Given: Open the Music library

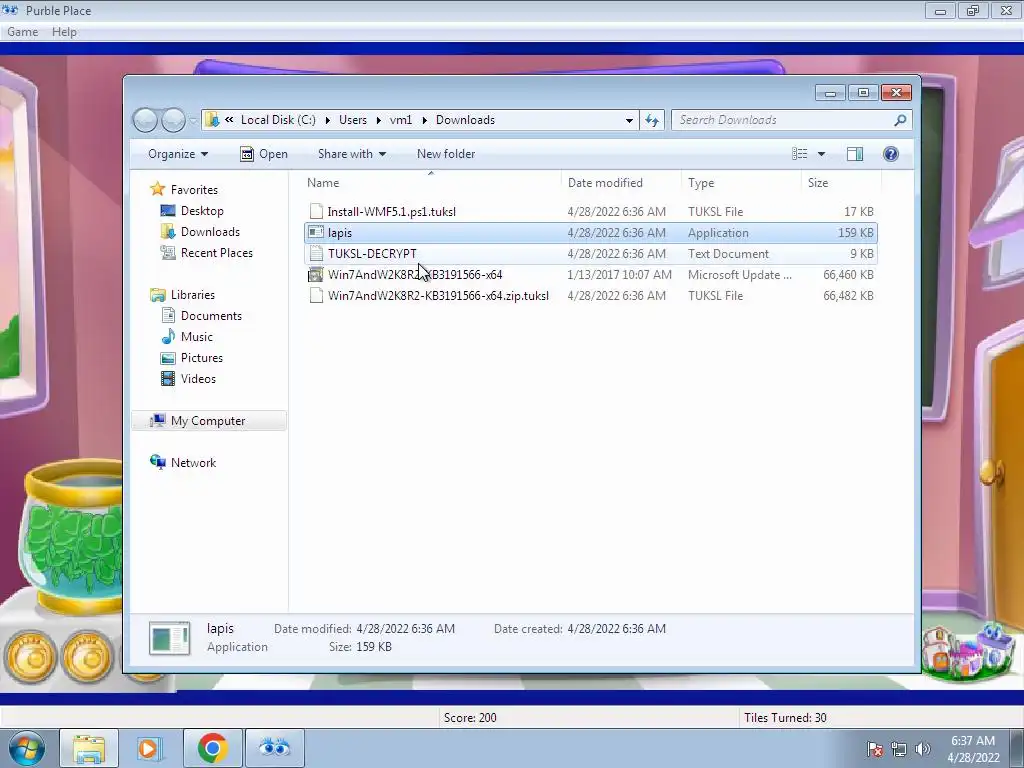Looking at the screenshot, I should (197, 337).
